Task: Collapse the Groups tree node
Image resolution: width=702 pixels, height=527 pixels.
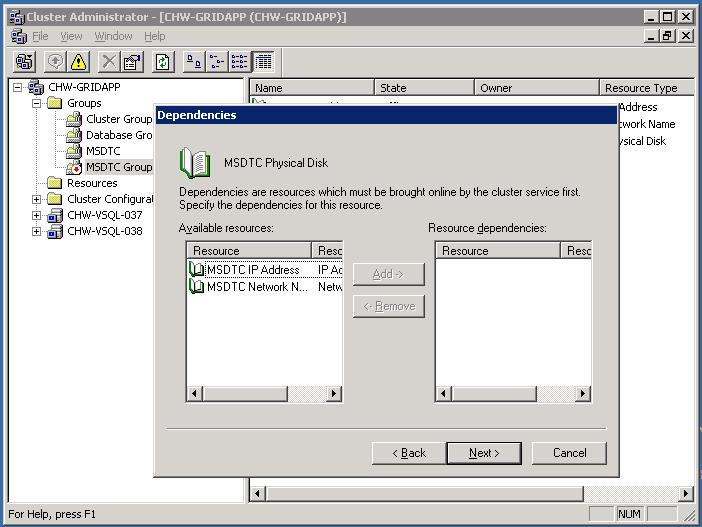Action: [37, 103]
